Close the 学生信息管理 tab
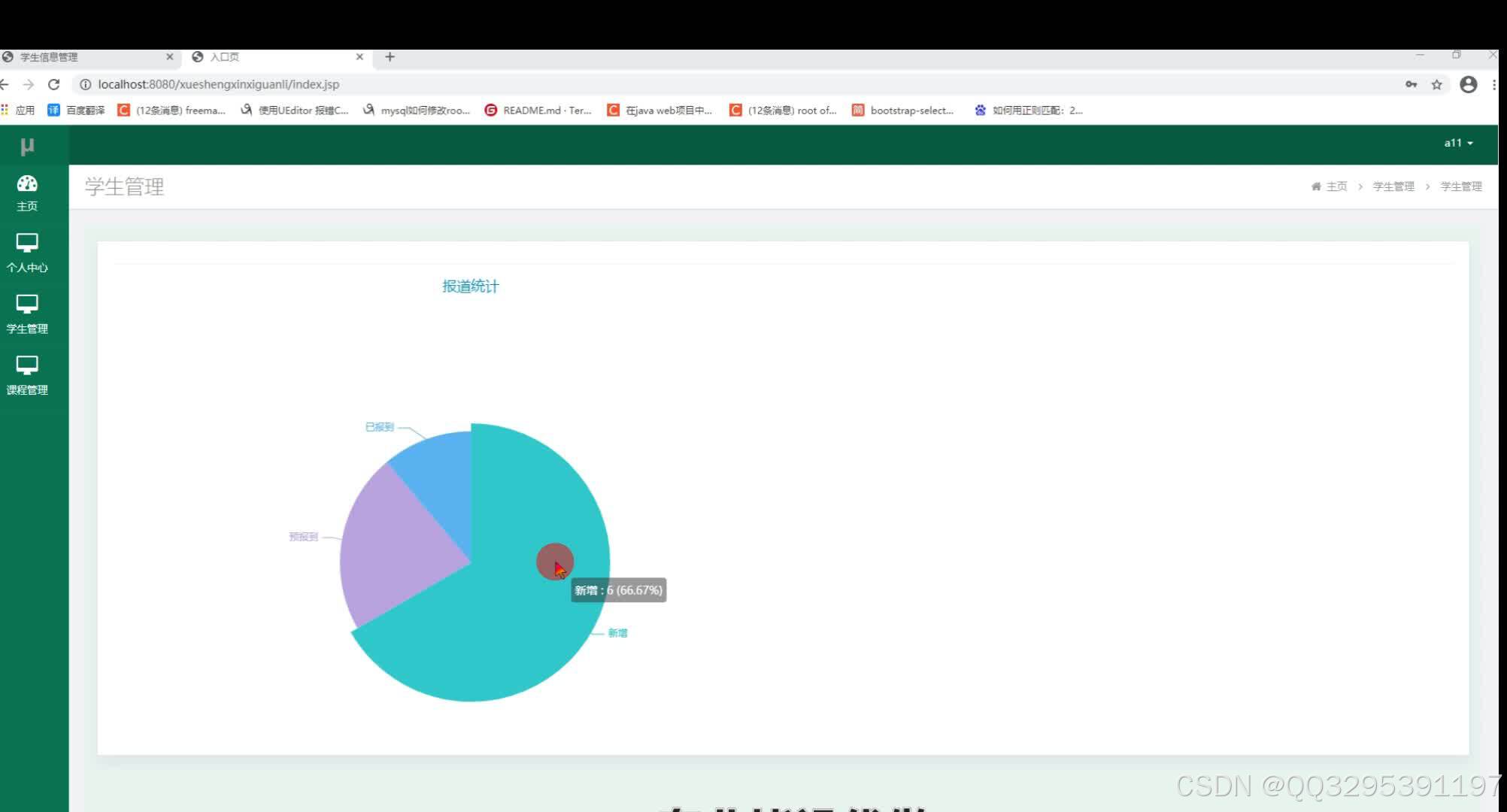This screenshot has height=812, width=1507. 170,56
